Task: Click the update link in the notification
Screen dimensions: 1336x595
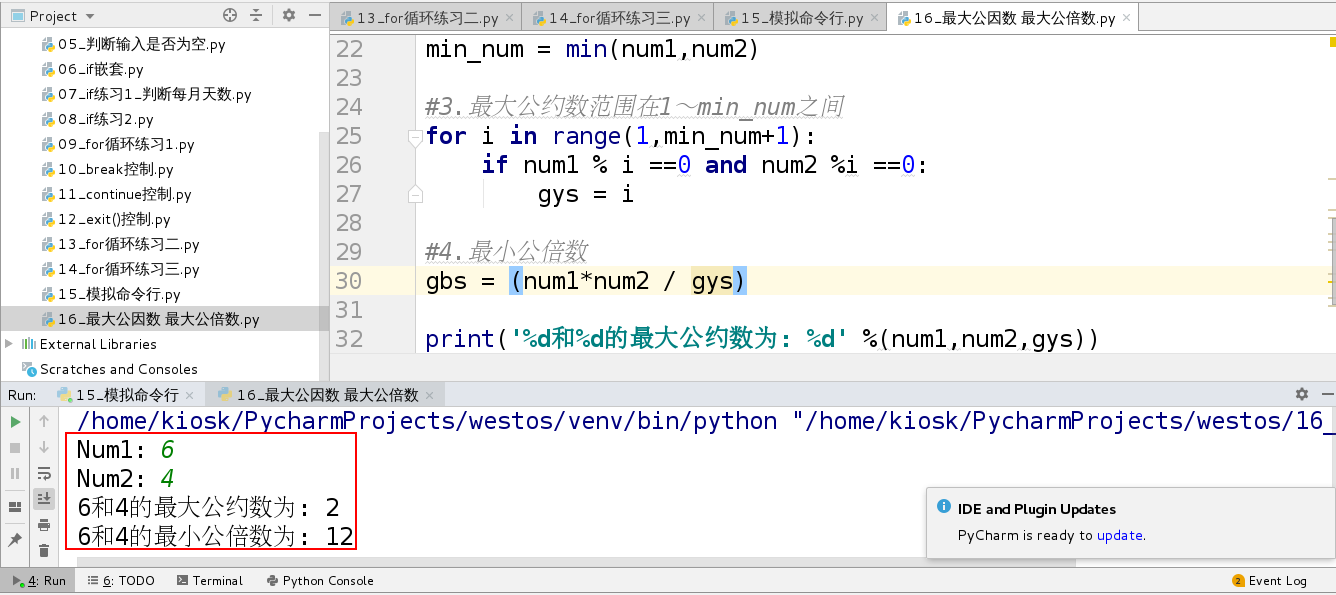Action: 1119,535
